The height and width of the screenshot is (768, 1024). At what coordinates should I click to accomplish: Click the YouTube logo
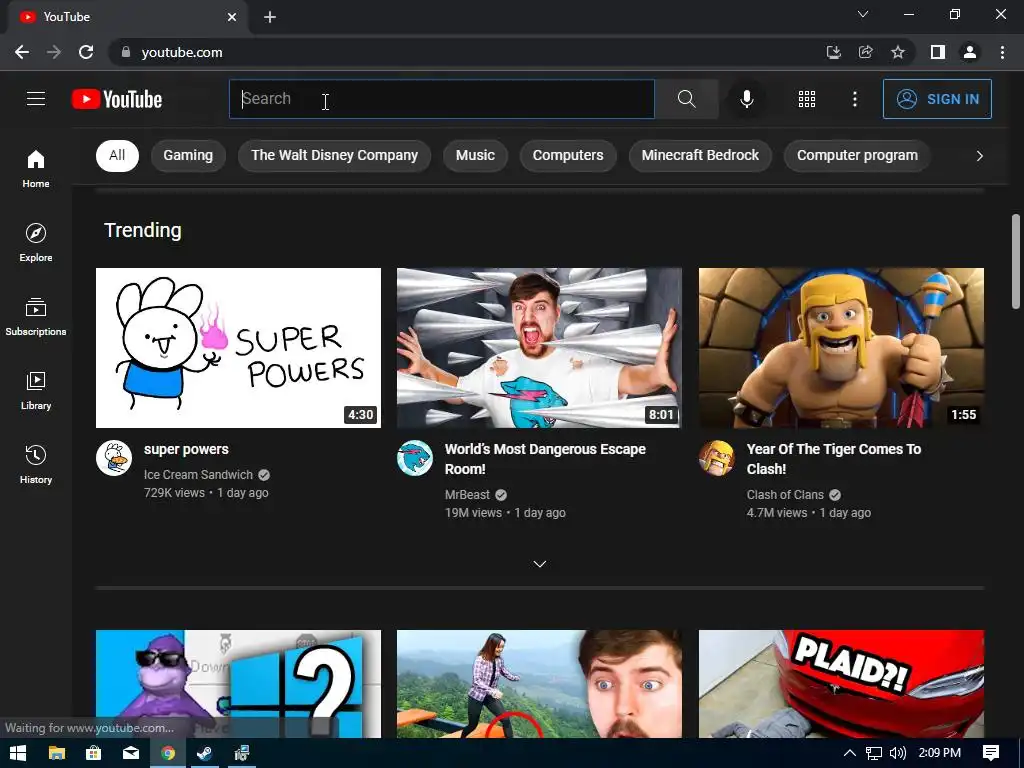point(117,99)
